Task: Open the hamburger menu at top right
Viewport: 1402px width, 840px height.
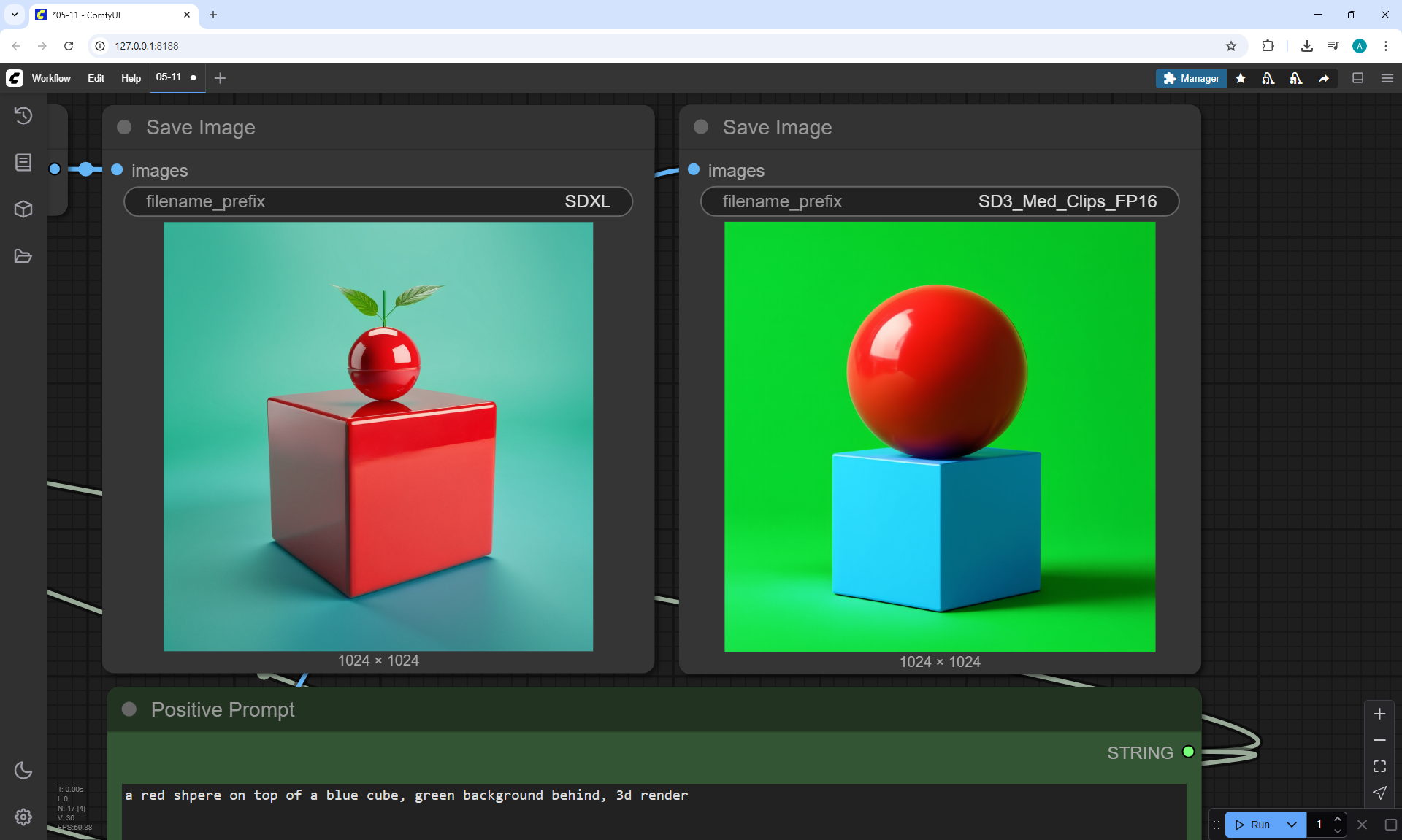Action: pyautogui.click(x=1387, y=78)
